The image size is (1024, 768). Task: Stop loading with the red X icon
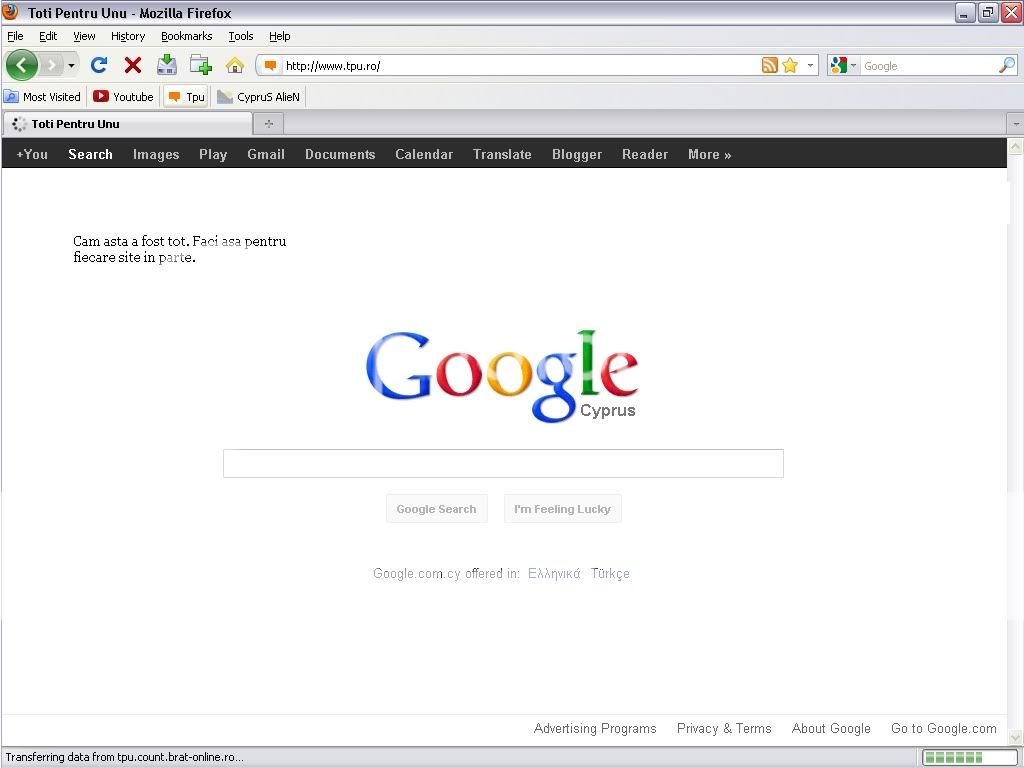tap(133, 65)
